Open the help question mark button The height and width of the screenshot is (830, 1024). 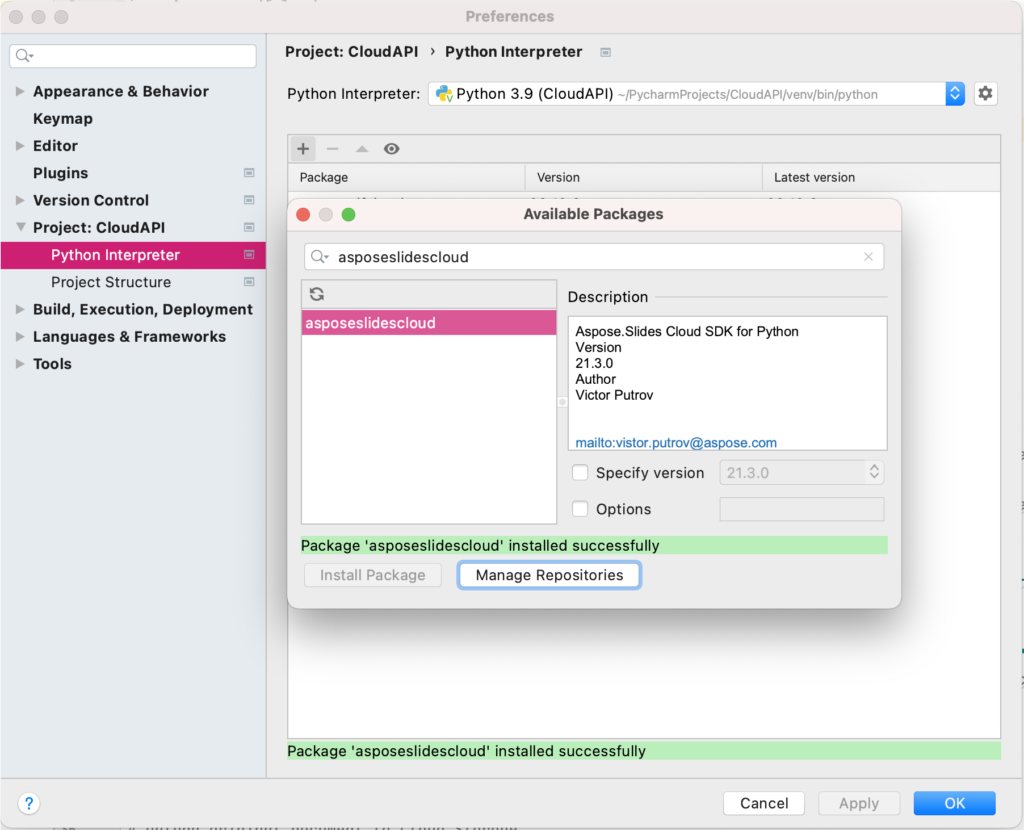coord(29,803)
